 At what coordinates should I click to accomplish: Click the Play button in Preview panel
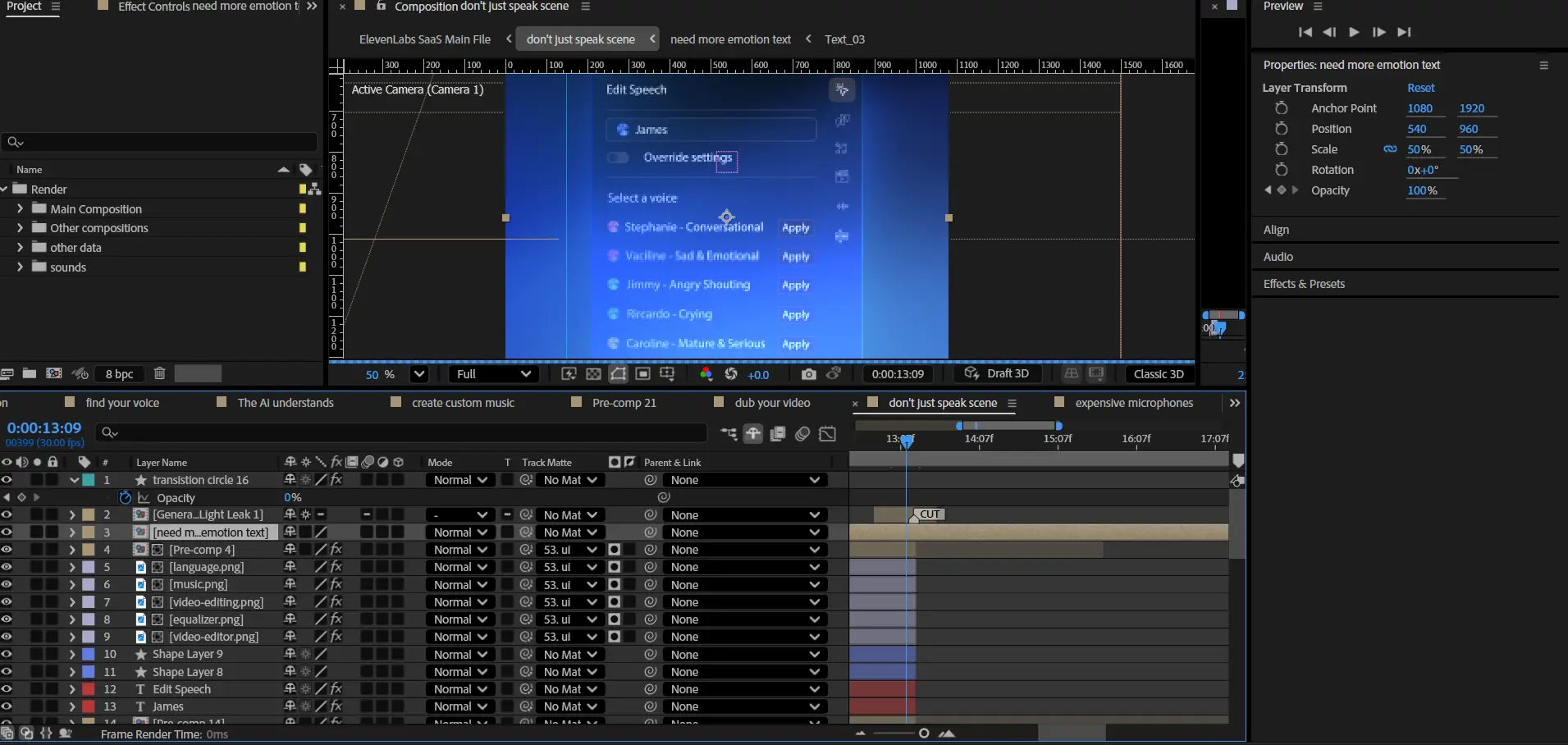[x=1354, y=32]
